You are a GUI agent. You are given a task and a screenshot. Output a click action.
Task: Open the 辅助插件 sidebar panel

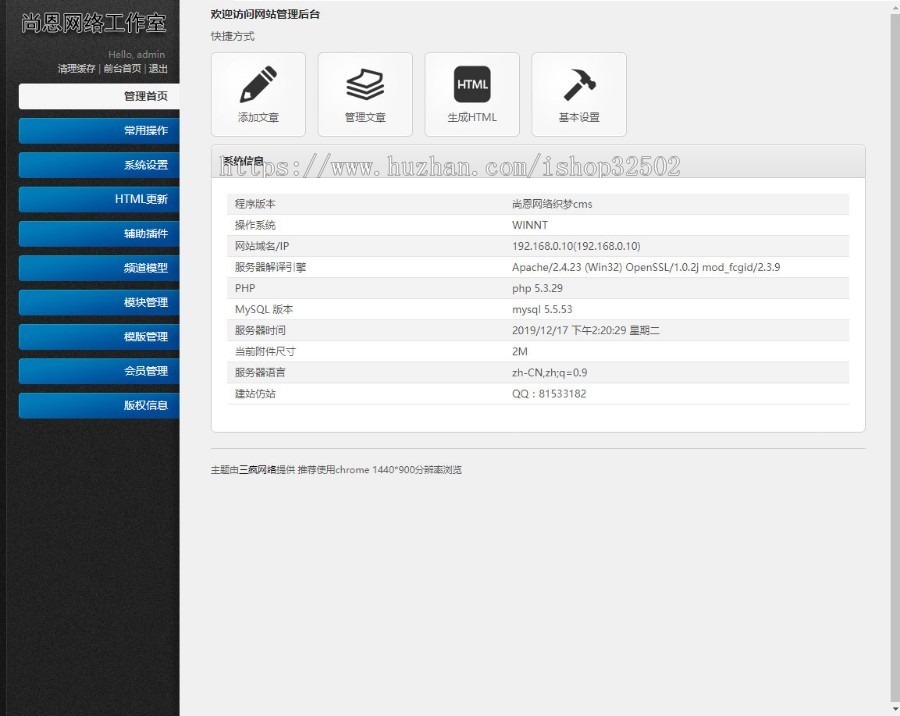(x=97, y=233)
